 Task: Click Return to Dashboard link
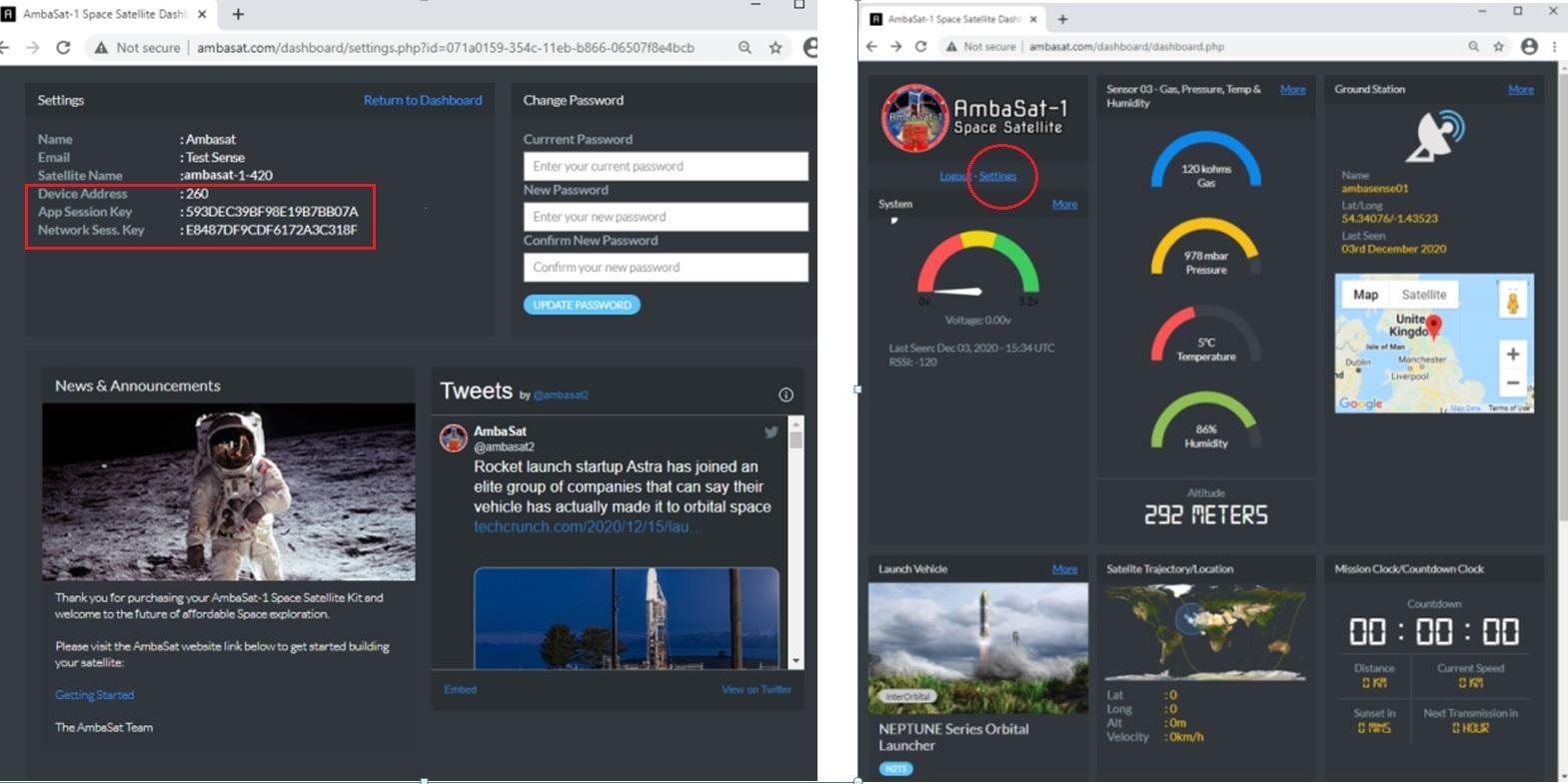click(423, 100)
